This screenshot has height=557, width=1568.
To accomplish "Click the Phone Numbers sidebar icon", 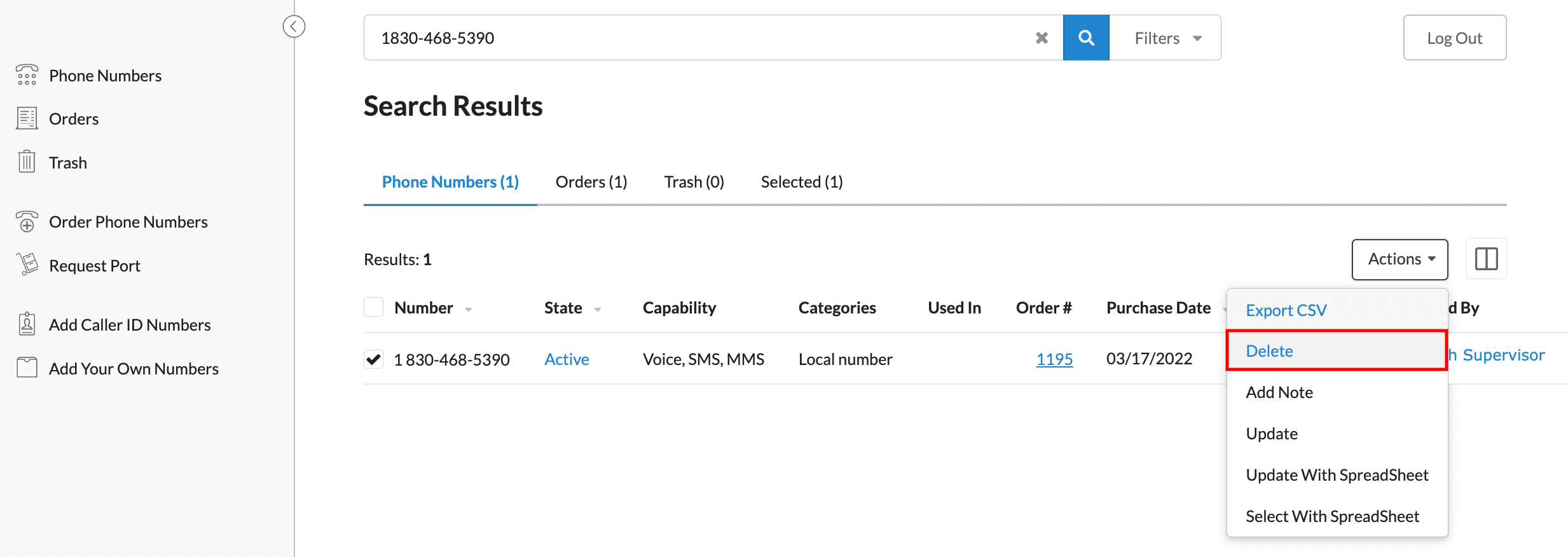I will [x=27, y=75].
